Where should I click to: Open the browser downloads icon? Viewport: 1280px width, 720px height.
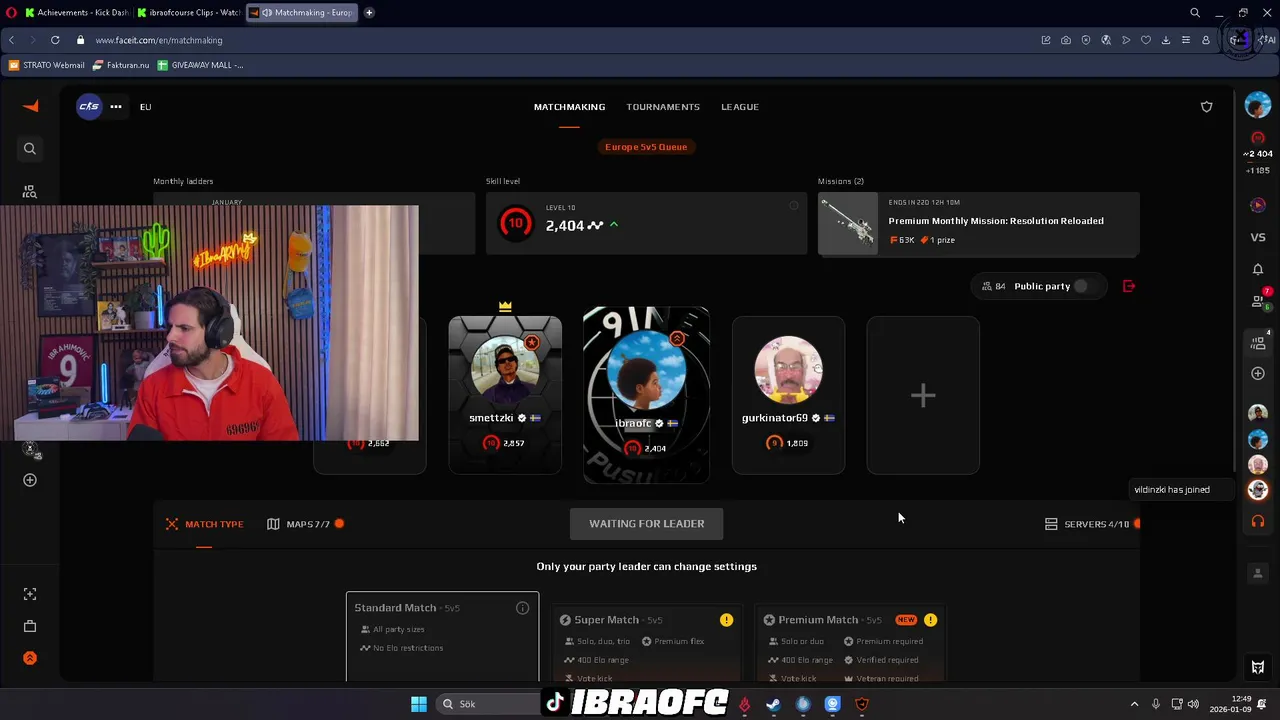coord(1166,40)
